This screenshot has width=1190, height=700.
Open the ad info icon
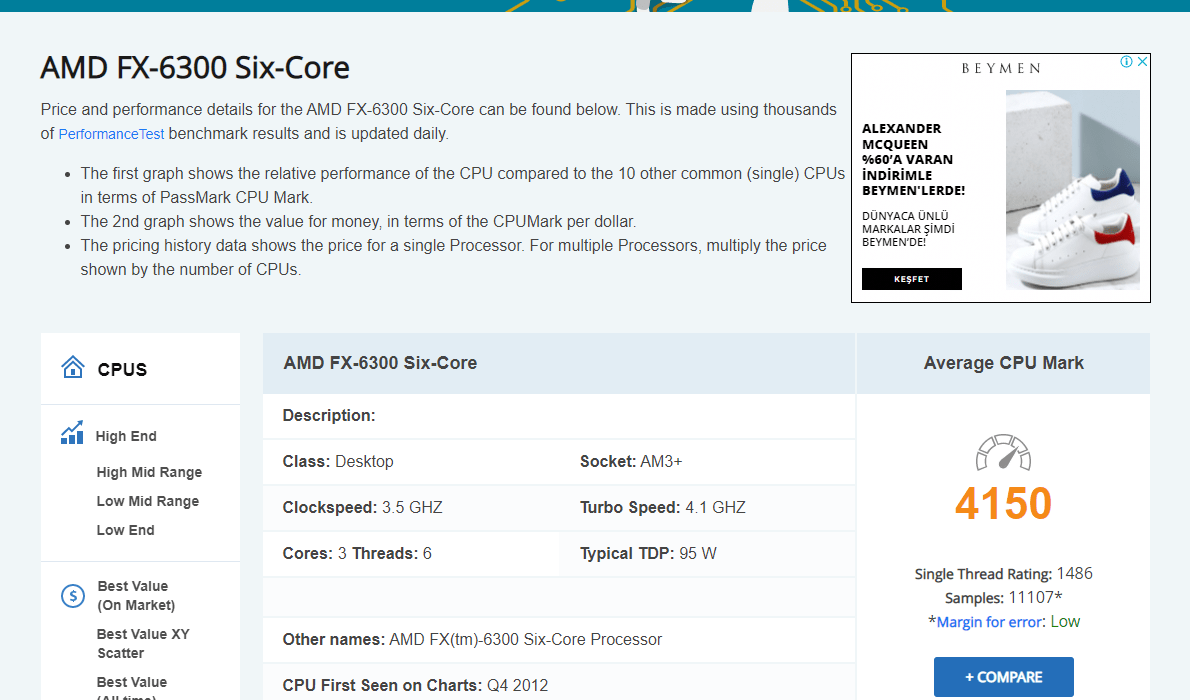(x=1127, y=61)
